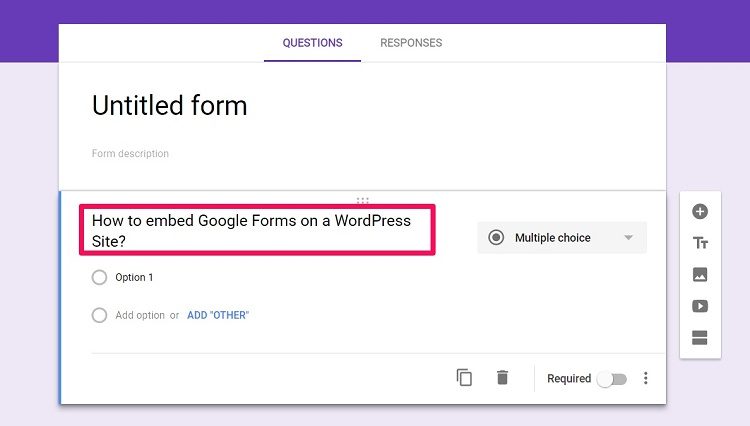Viewport: 750px width, 426px height.
Task: Switch to the Responses tab
Action: [x=411, y=43]
